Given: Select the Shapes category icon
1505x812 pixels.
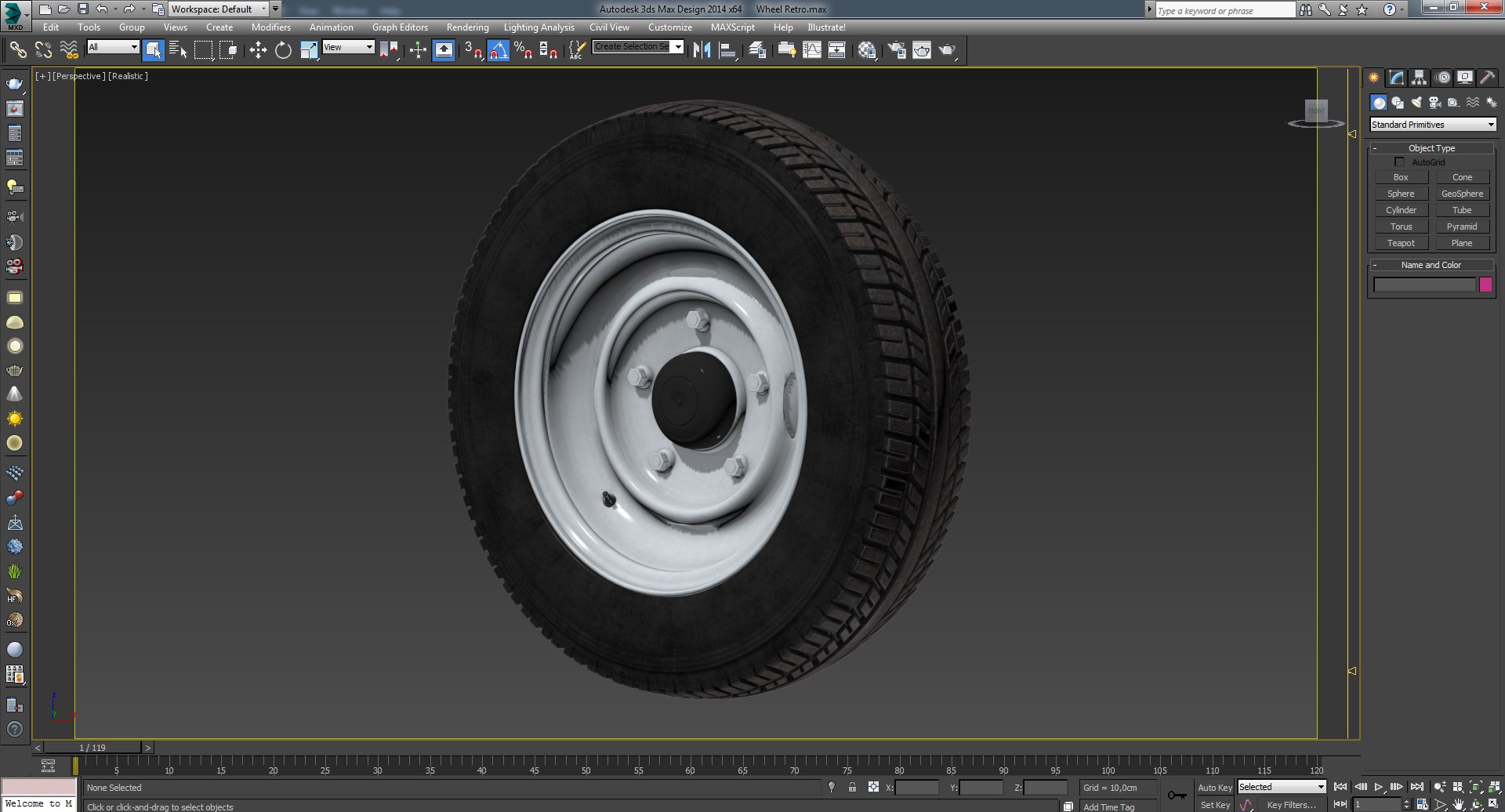Looking at the screenshot, I should click(x=1398, y=103).
